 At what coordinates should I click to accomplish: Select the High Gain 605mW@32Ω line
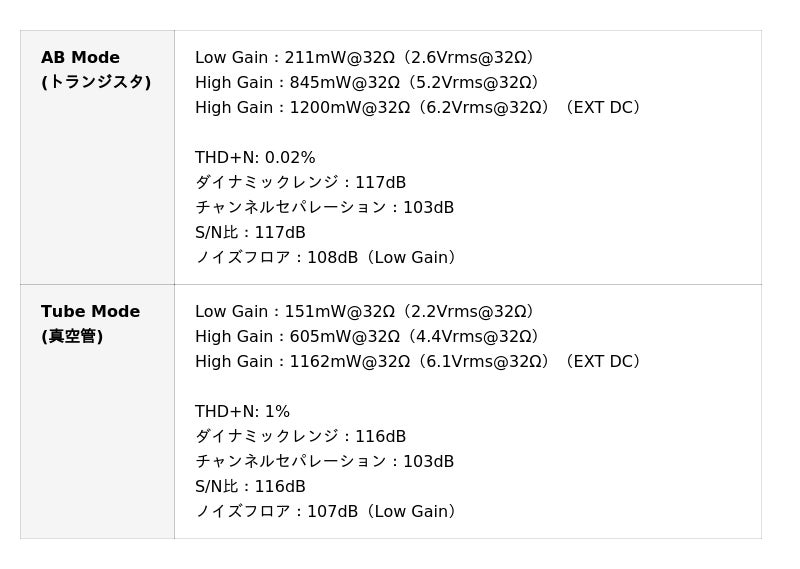click(367, 337)
